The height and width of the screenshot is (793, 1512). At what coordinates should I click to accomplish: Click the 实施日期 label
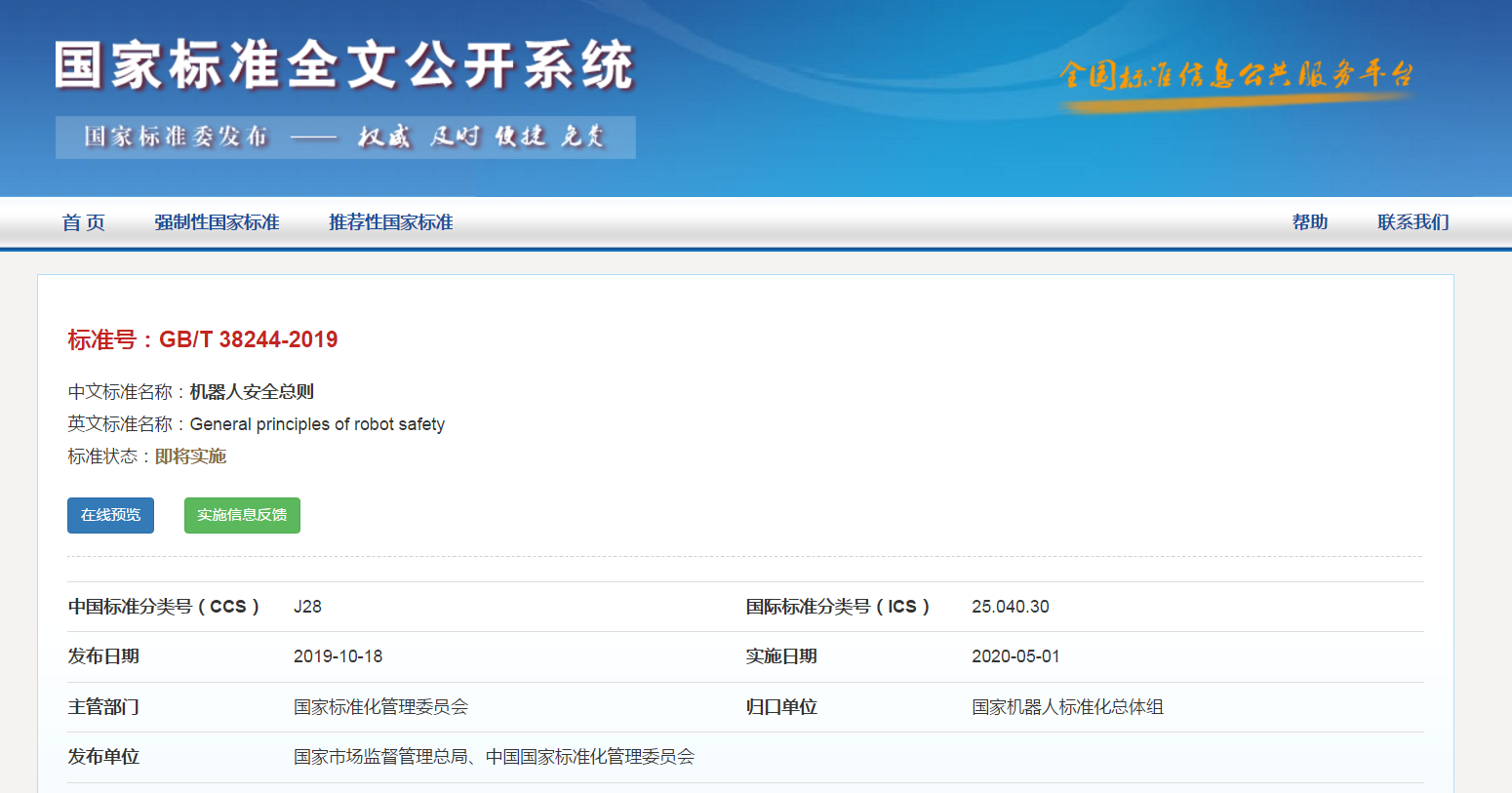pyautogui.click(x=781, y=656)
